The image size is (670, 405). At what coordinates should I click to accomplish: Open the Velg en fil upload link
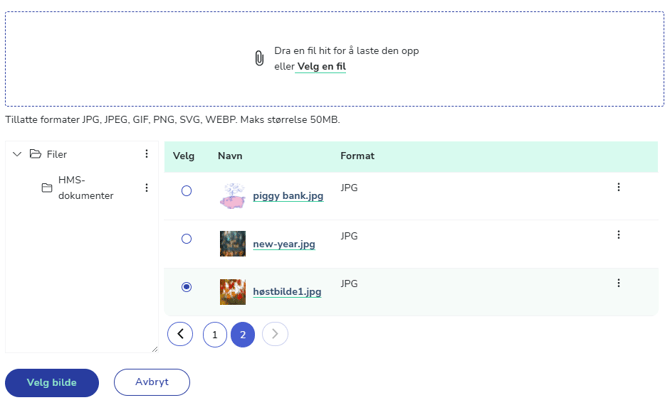point(321,67)
